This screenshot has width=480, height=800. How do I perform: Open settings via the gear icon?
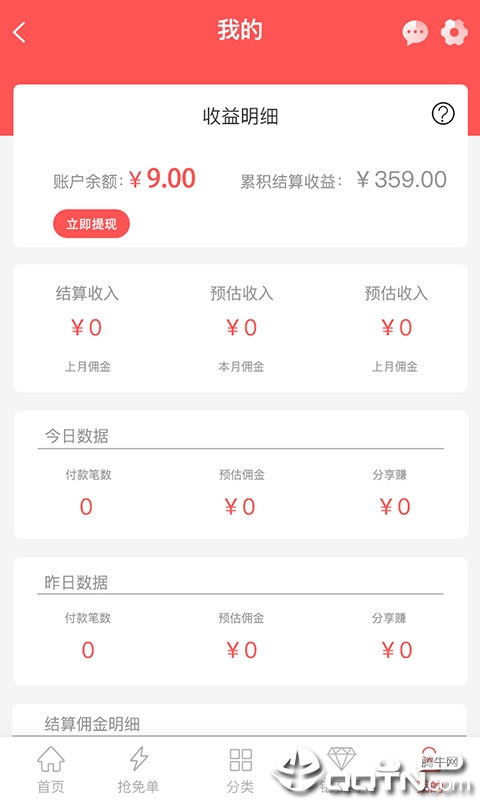[x=454, y=32]
